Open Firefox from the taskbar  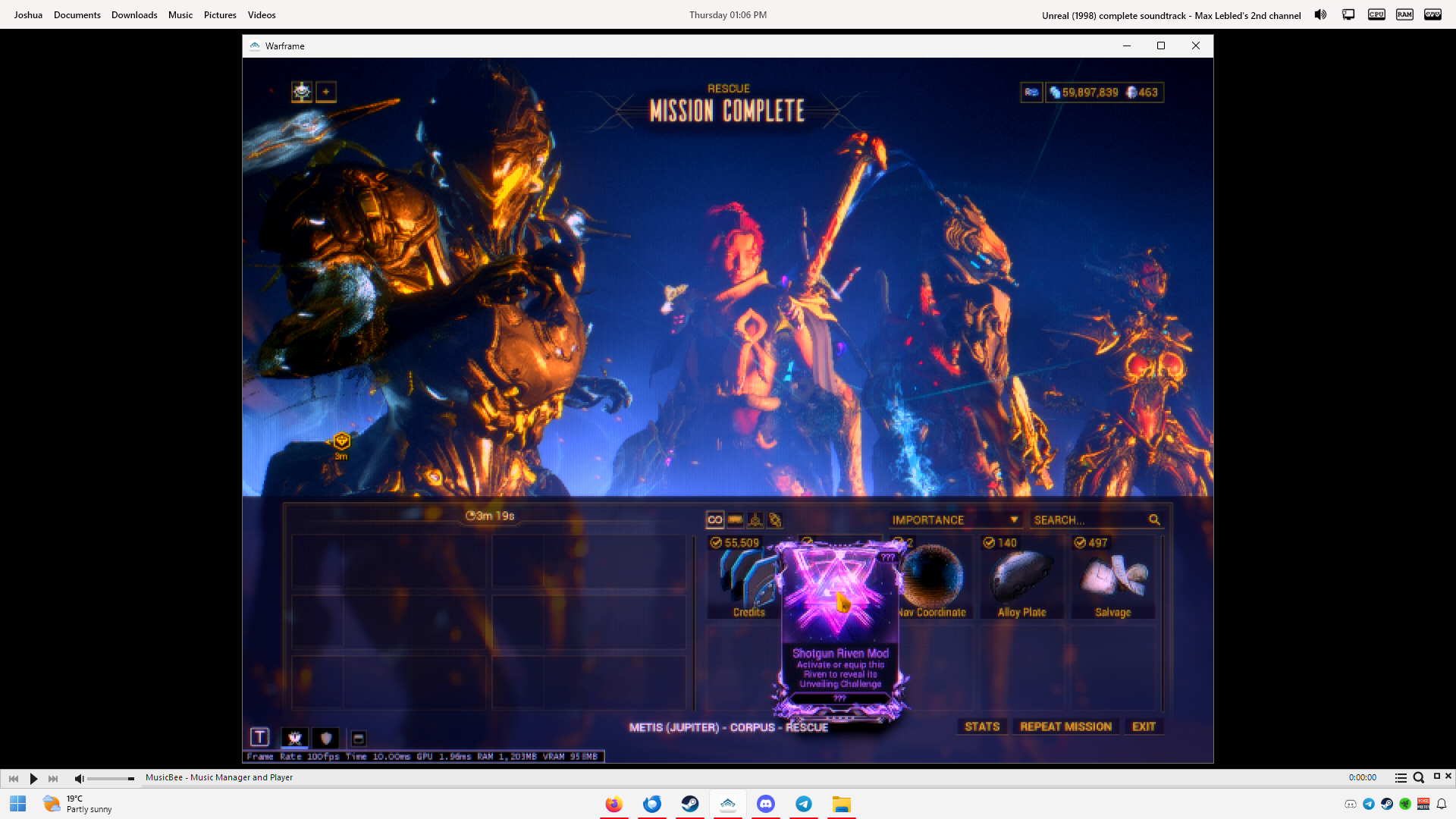pyautogui.click(x=614, y=804)
